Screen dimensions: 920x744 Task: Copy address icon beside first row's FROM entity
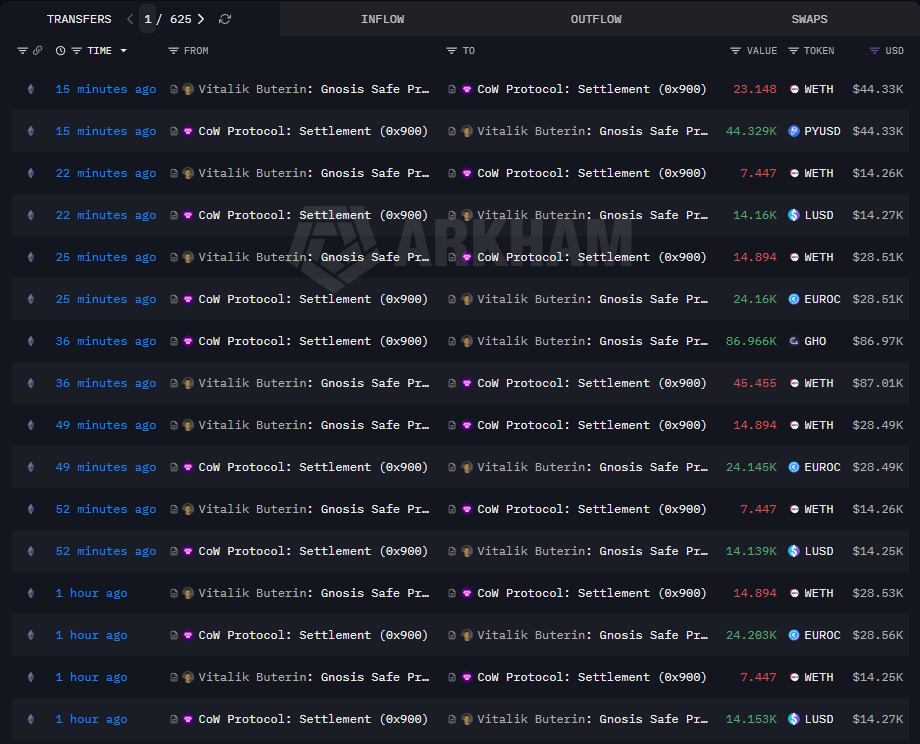click(174, 89)
